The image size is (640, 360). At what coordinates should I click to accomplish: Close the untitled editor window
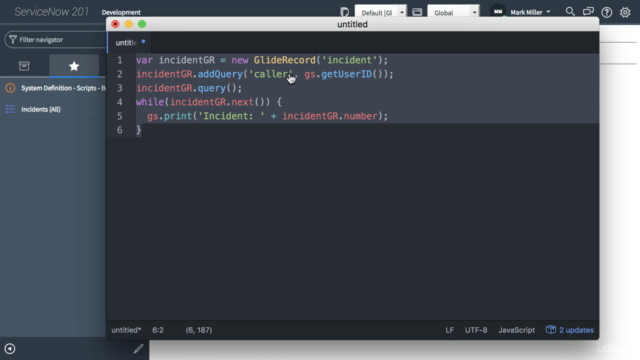point(116,24)
